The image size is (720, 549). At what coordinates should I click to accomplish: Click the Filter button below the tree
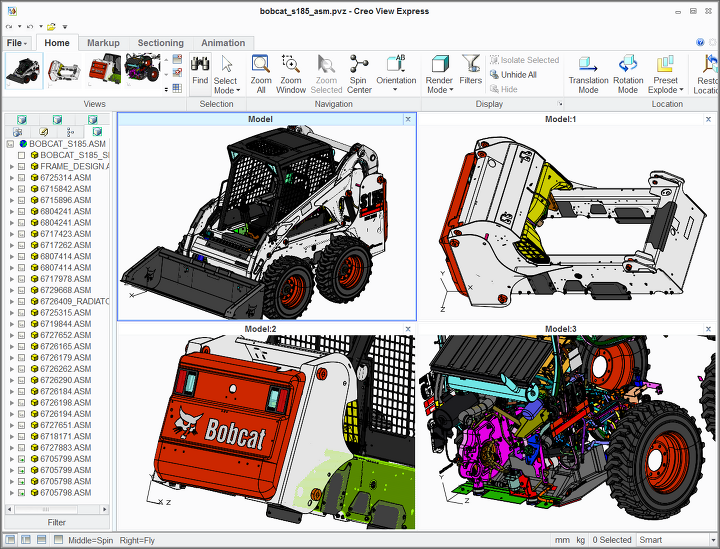coord(56,522)
